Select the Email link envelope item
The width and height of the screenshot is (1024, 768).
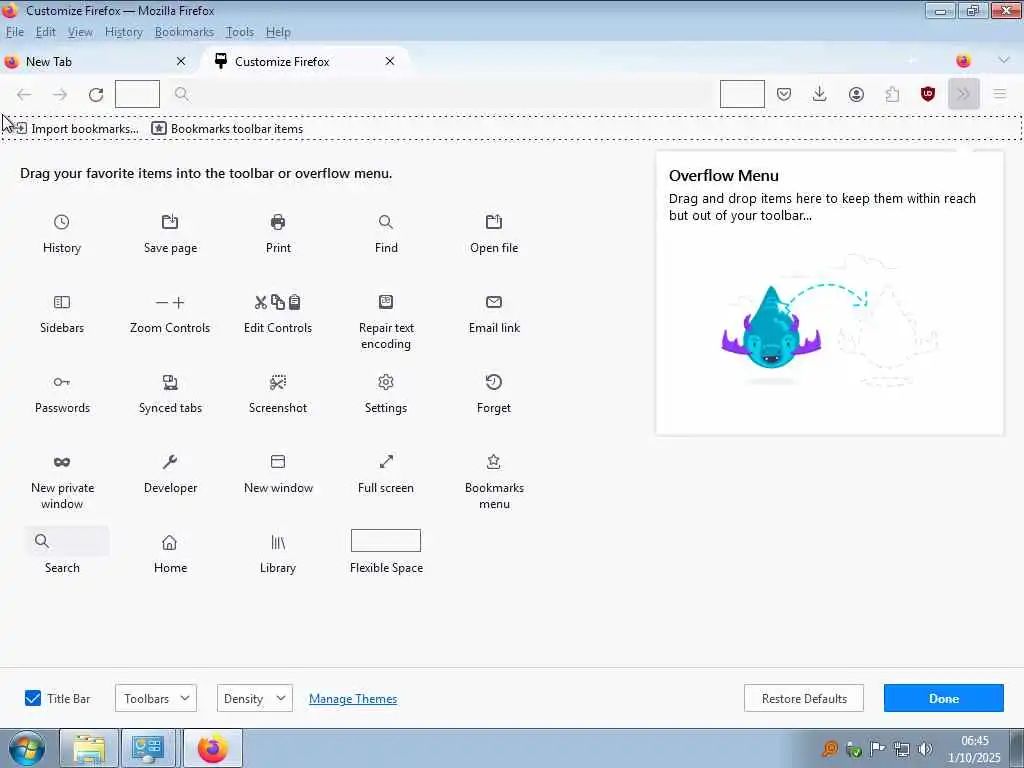pos(494,314)
